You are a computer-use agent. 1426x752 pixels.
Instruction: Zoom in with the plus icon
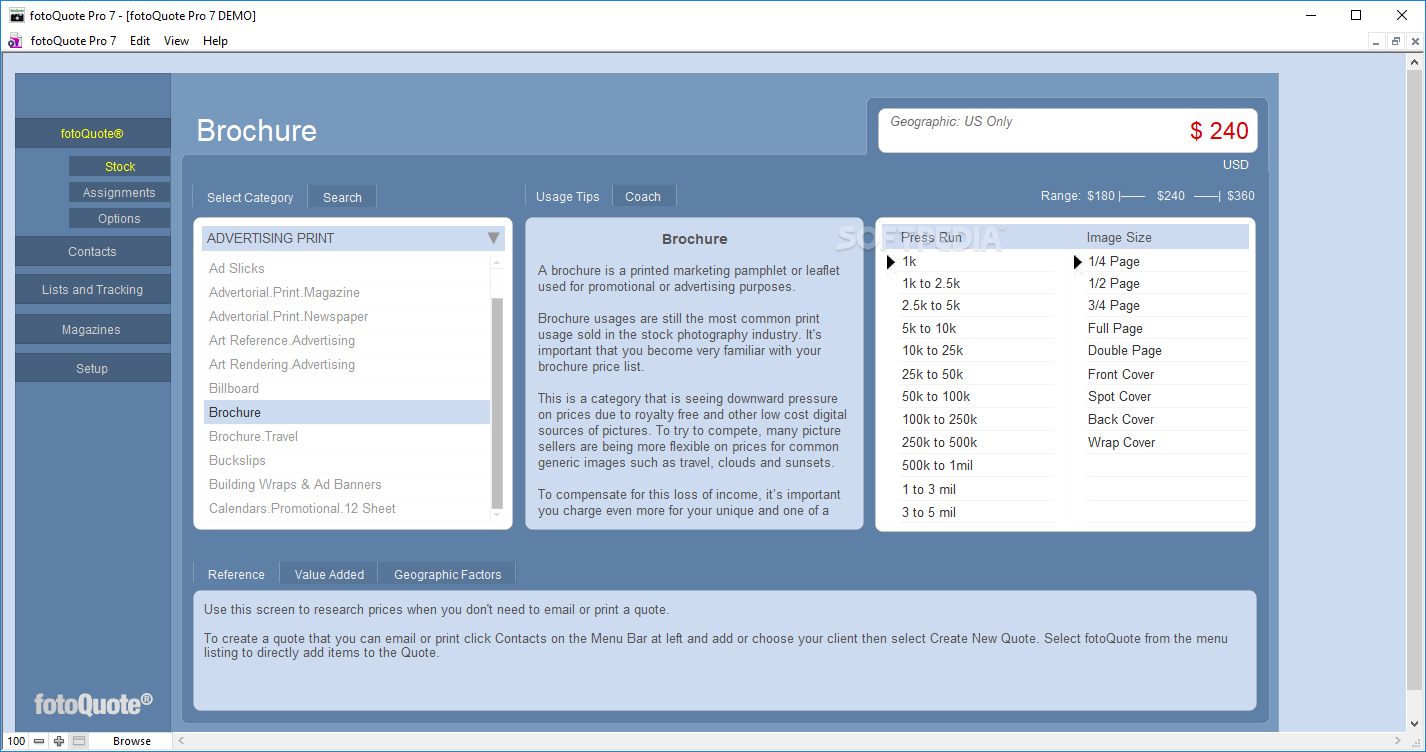(59, 741)
